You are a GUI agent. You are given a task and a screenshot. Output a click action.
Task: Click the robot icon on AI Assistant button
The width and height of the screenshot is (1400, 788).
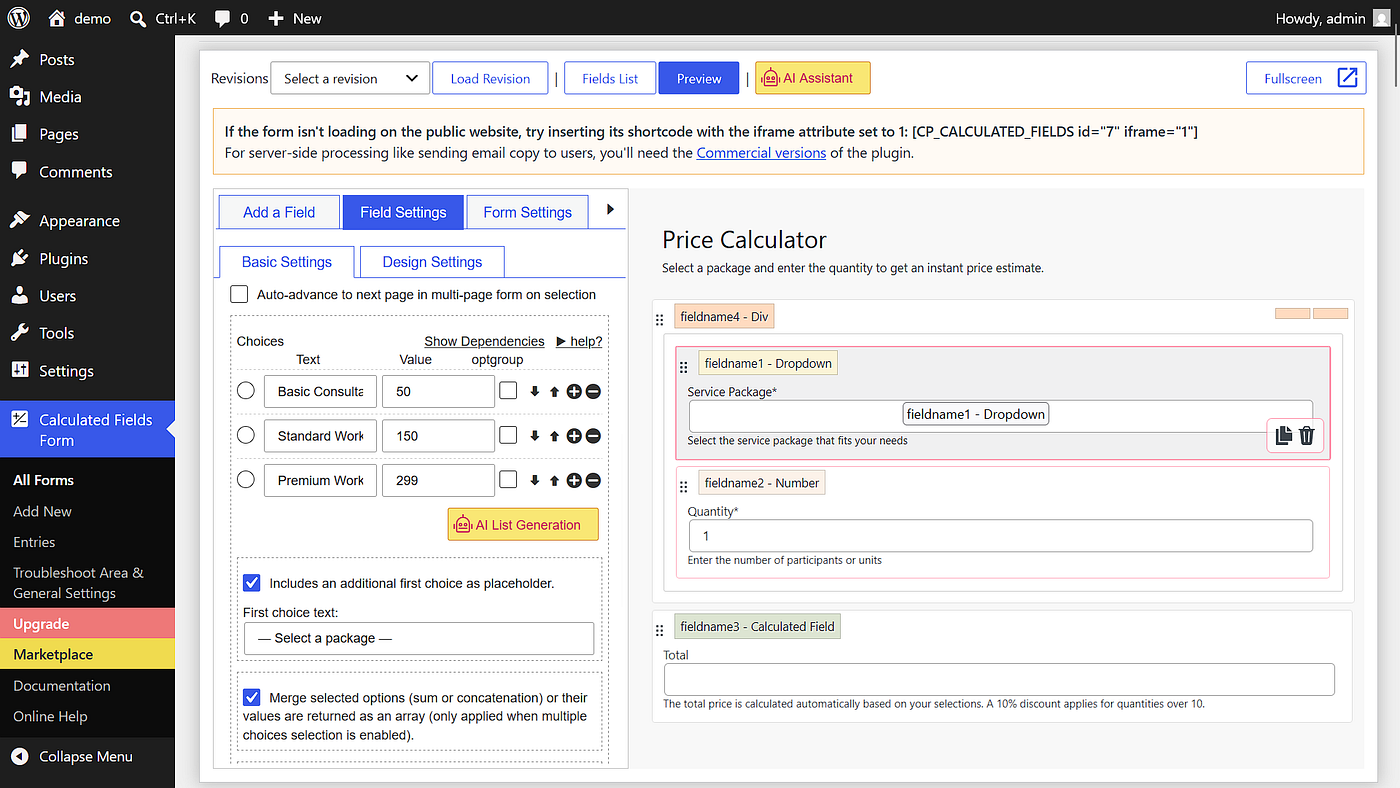click(x=770, y=78)
